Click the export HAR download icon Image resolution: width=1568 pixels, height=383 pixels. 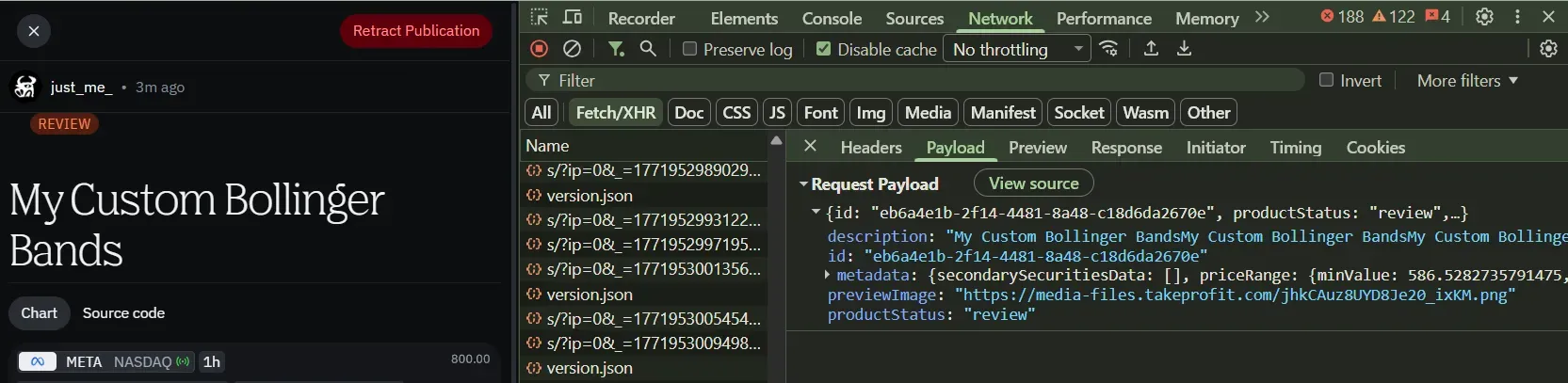pyautogui.click(x=1184, y=49)
